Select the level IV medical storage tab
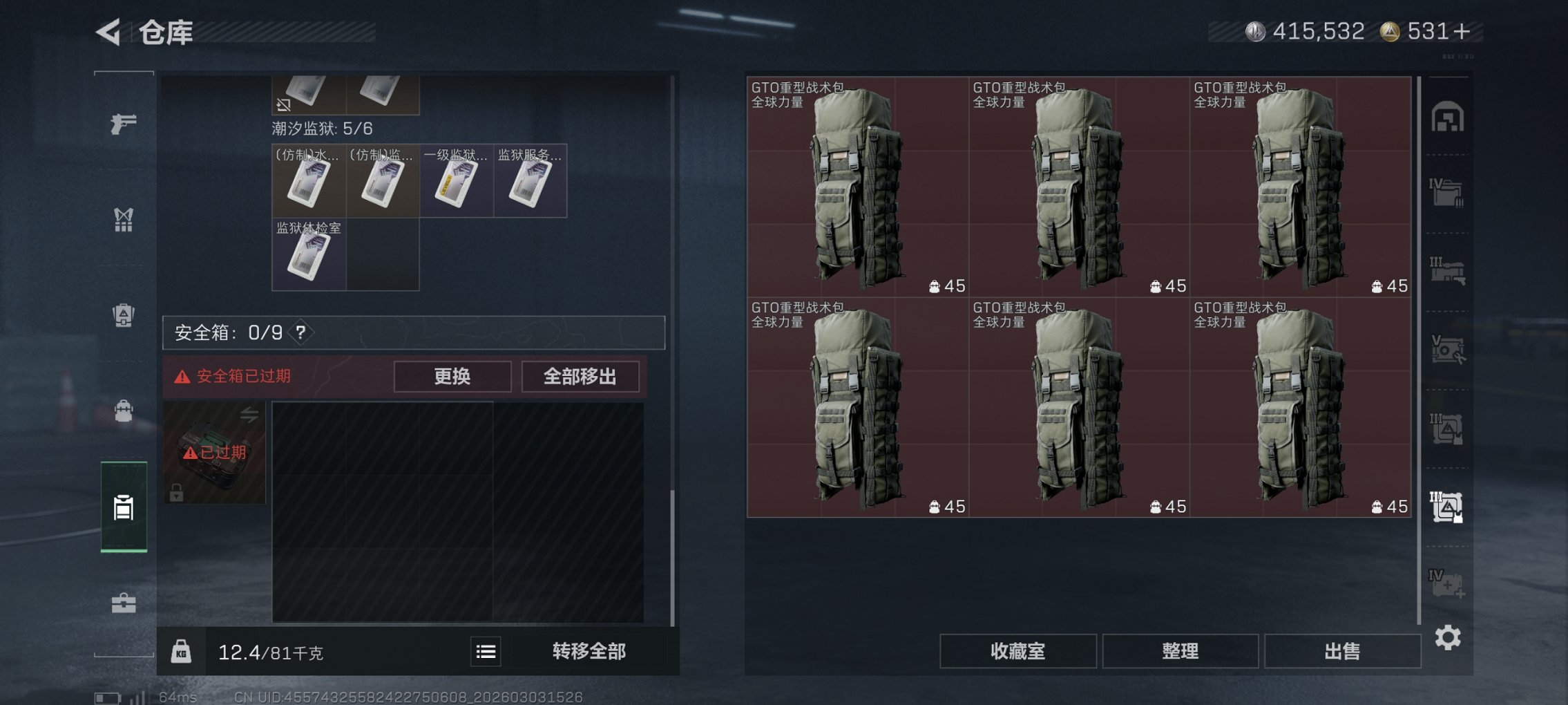The width and height of the screenshot is (1568, 705). [1447, 584]
